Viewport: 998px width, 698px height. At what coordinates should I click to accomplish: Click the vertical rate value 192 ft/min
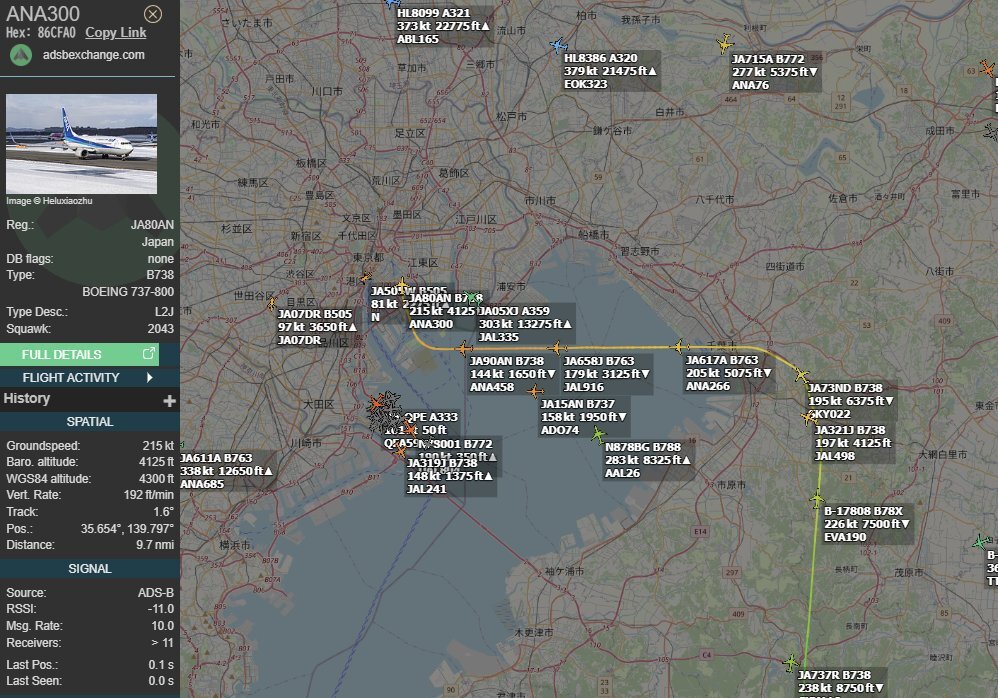click(x=149, y=495)
